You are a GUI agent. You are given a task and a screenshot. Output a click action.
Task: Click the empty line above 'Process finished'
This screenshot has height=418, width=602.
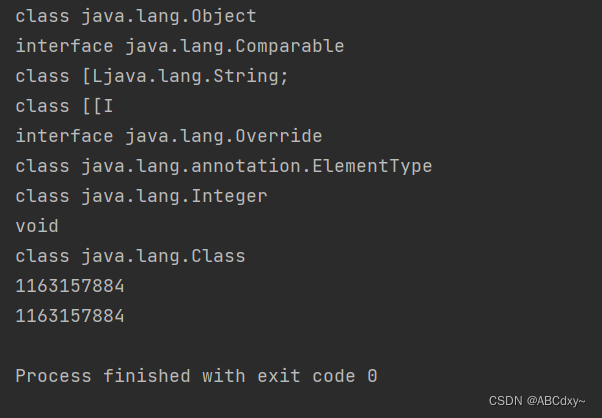[301, 346]
